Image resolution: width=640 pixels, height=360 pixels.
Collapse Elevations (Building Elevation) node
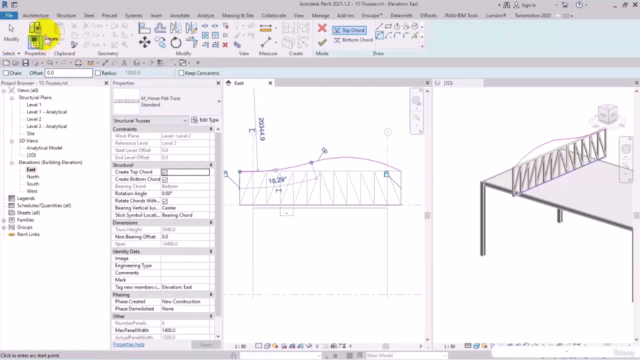click(x=12, y=162)
